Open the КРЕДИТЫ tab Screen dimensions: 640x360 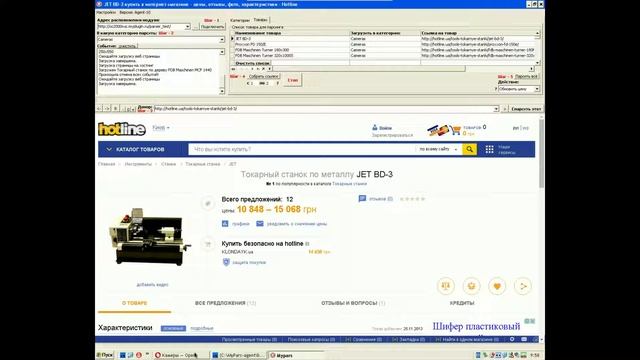[462, 303]
